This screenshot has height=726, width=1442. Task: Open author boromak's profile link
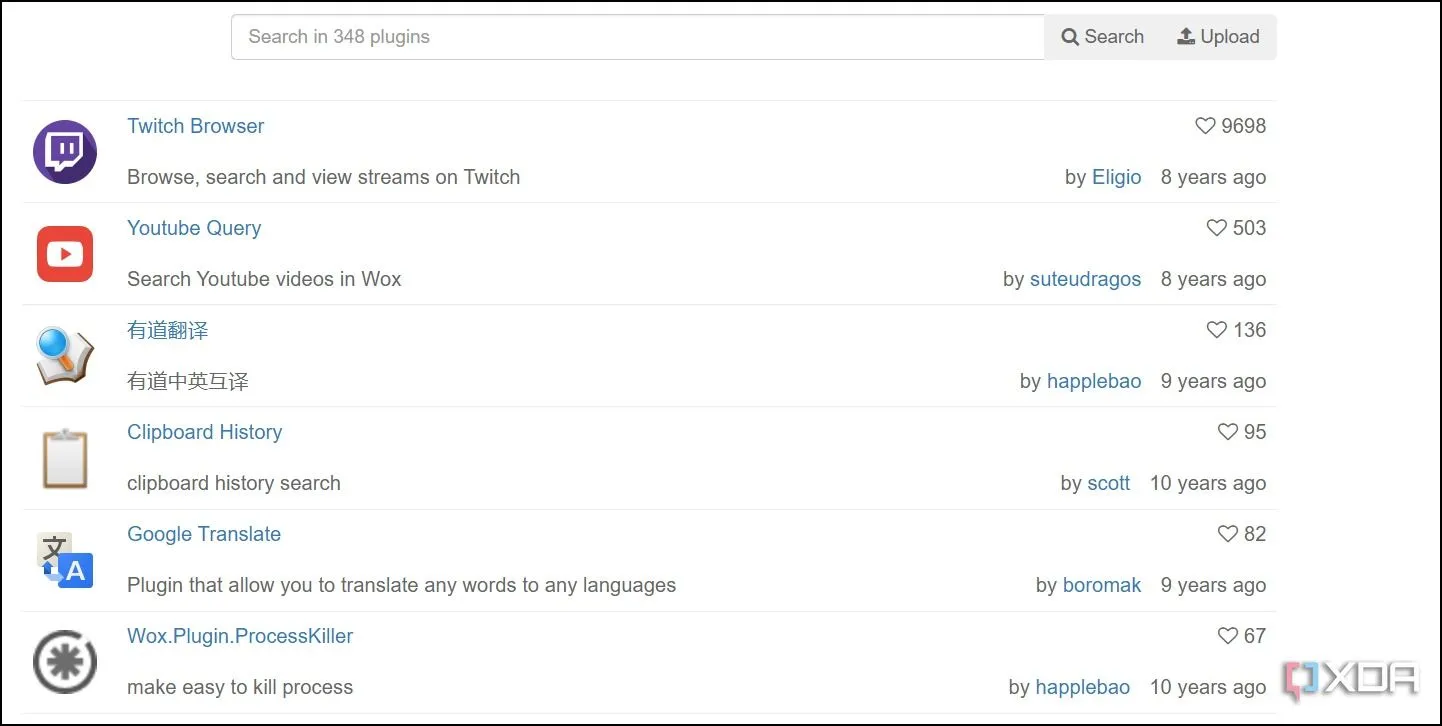point(1102,585)
